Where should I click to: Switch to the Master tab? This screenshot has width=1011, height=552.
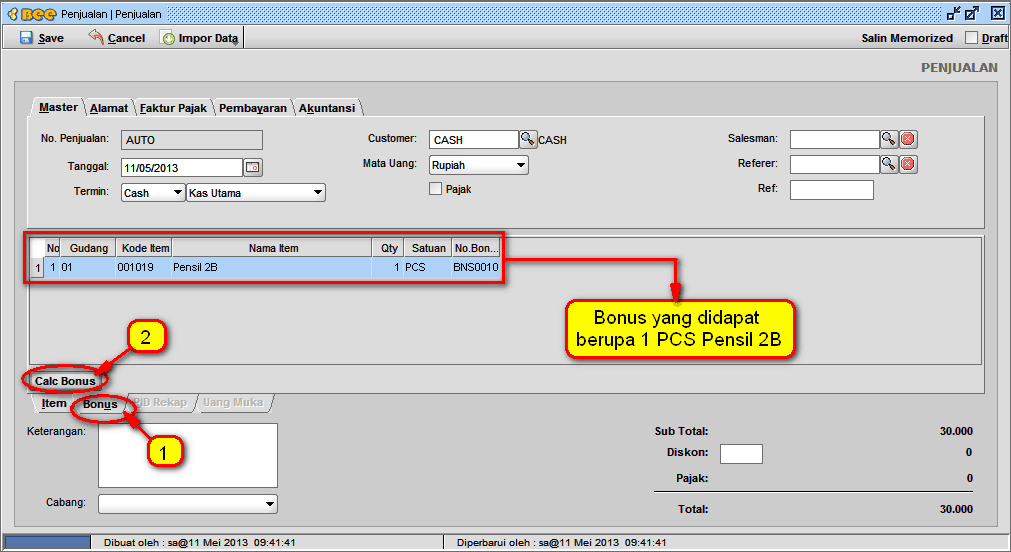(x=58, y=107)
